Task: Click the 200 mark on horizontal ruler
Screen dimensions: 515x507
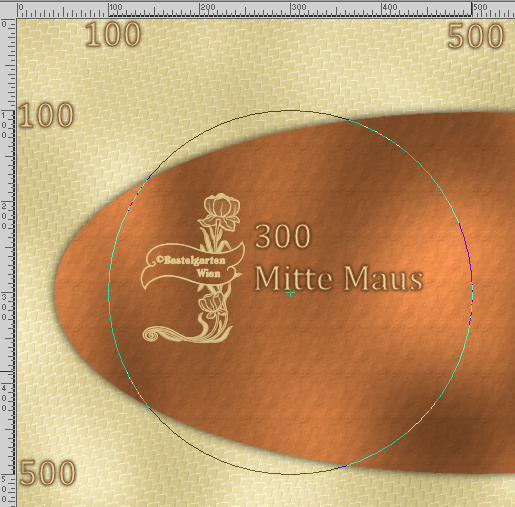Action: coord(208,7)
